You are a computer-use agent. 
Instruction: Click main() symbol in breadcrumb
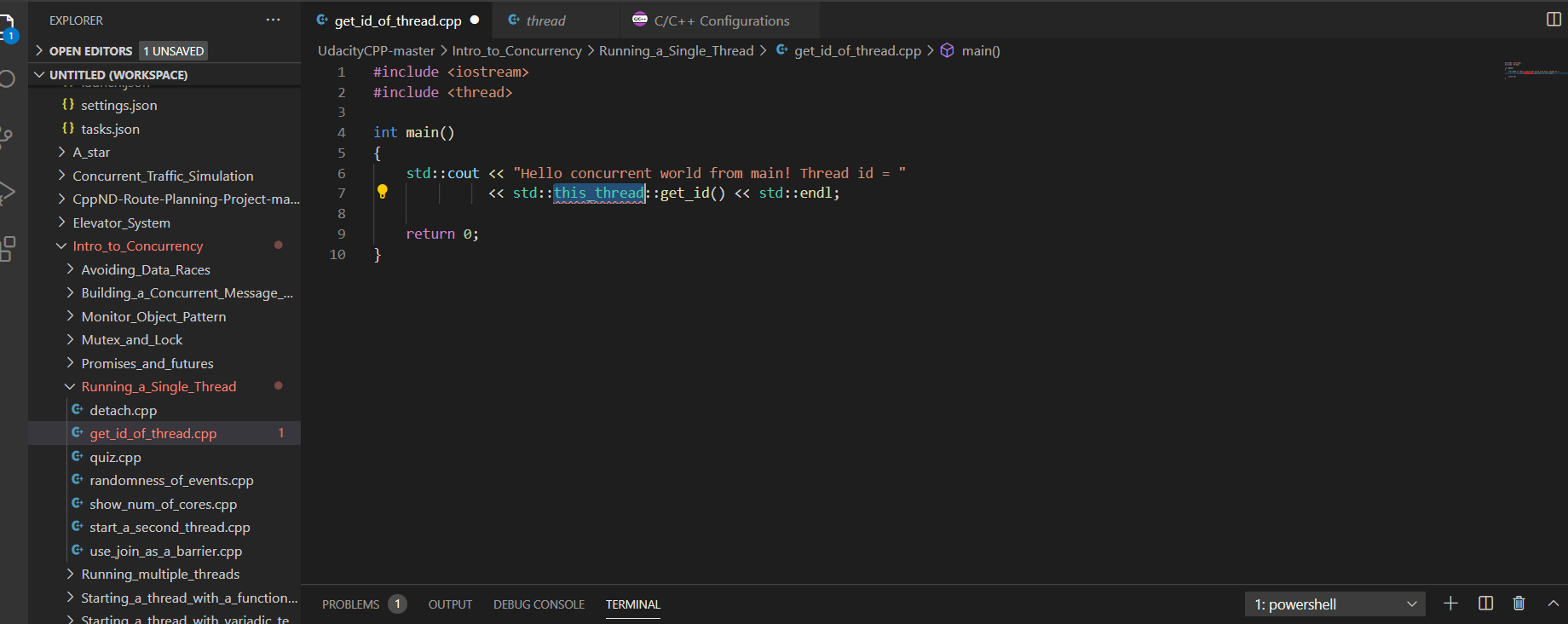(981, 51)
